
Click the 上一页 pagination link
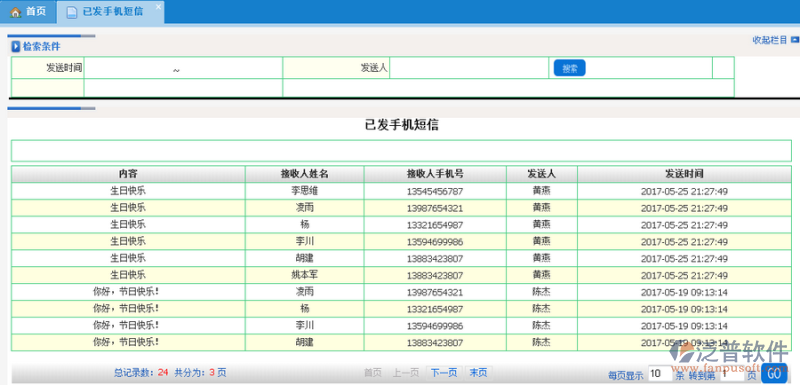tap(406, 373)
